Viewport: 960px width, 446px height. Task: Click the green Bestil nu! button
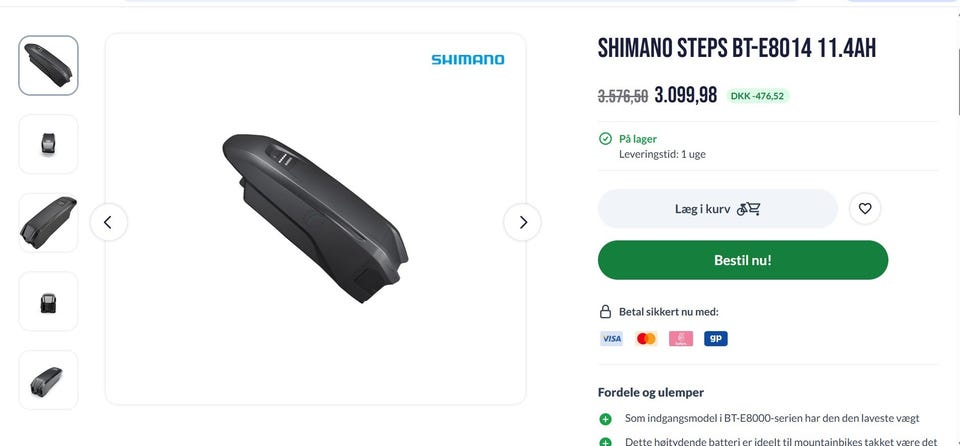click(742, 260)
